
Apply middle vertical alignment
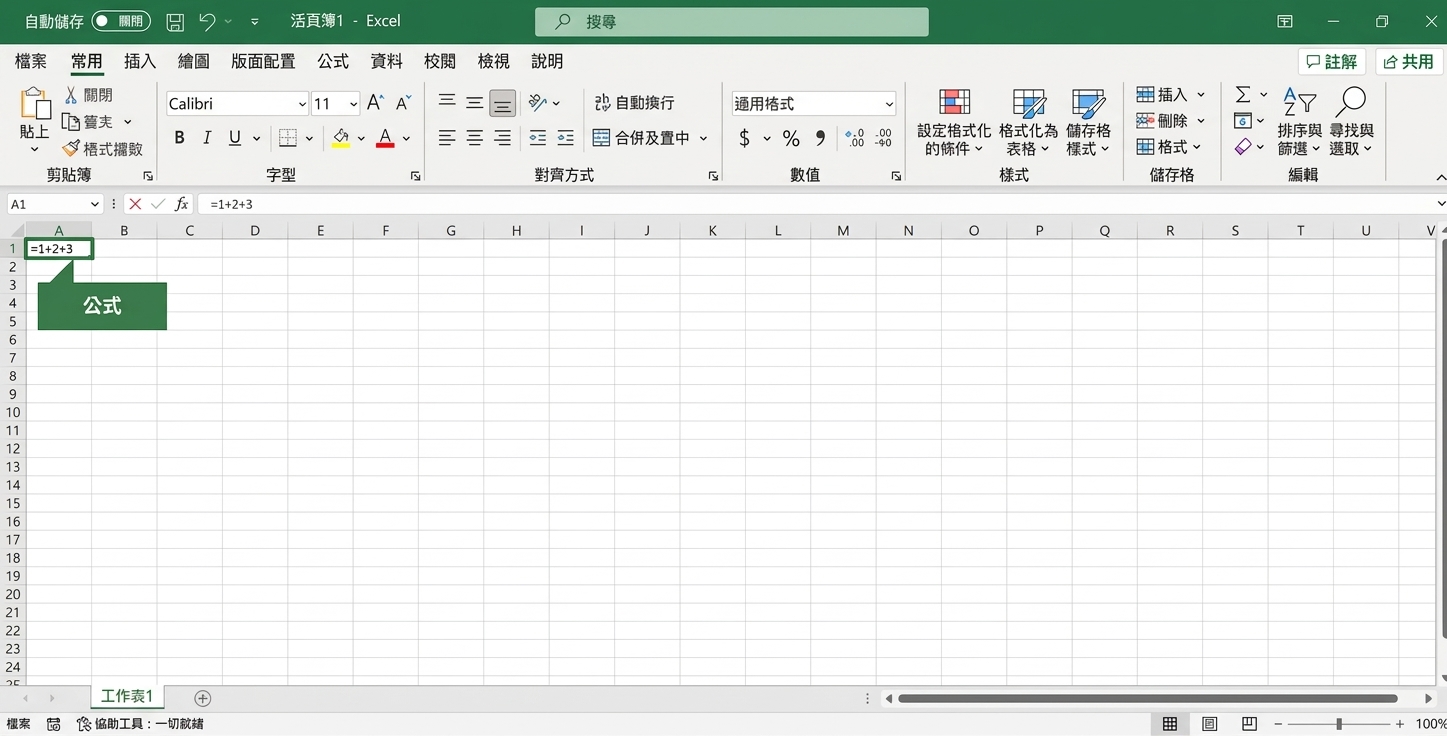point(475,102)
